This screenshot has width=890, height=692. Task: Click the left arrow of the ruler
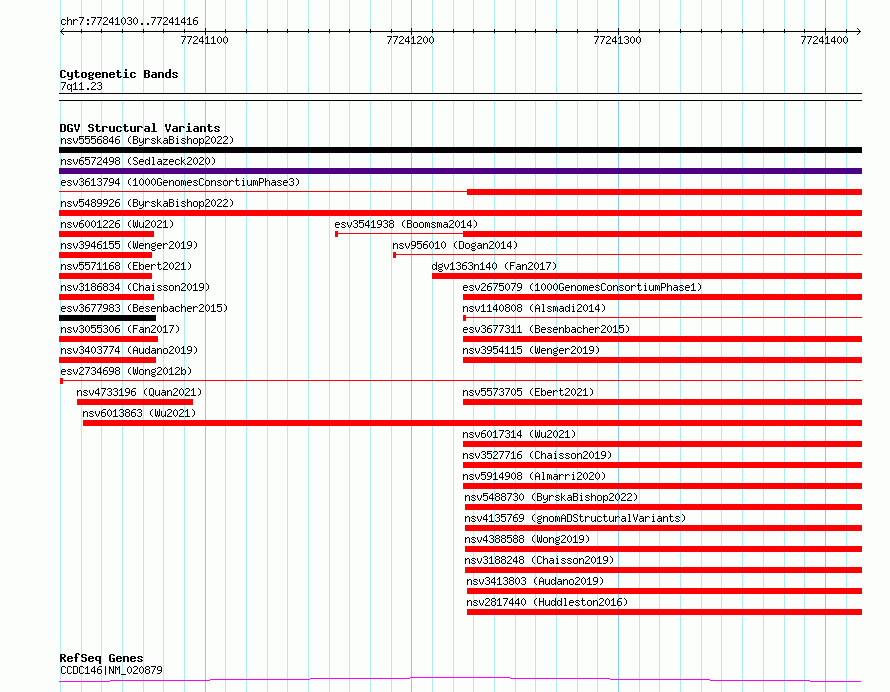[62, 31]
